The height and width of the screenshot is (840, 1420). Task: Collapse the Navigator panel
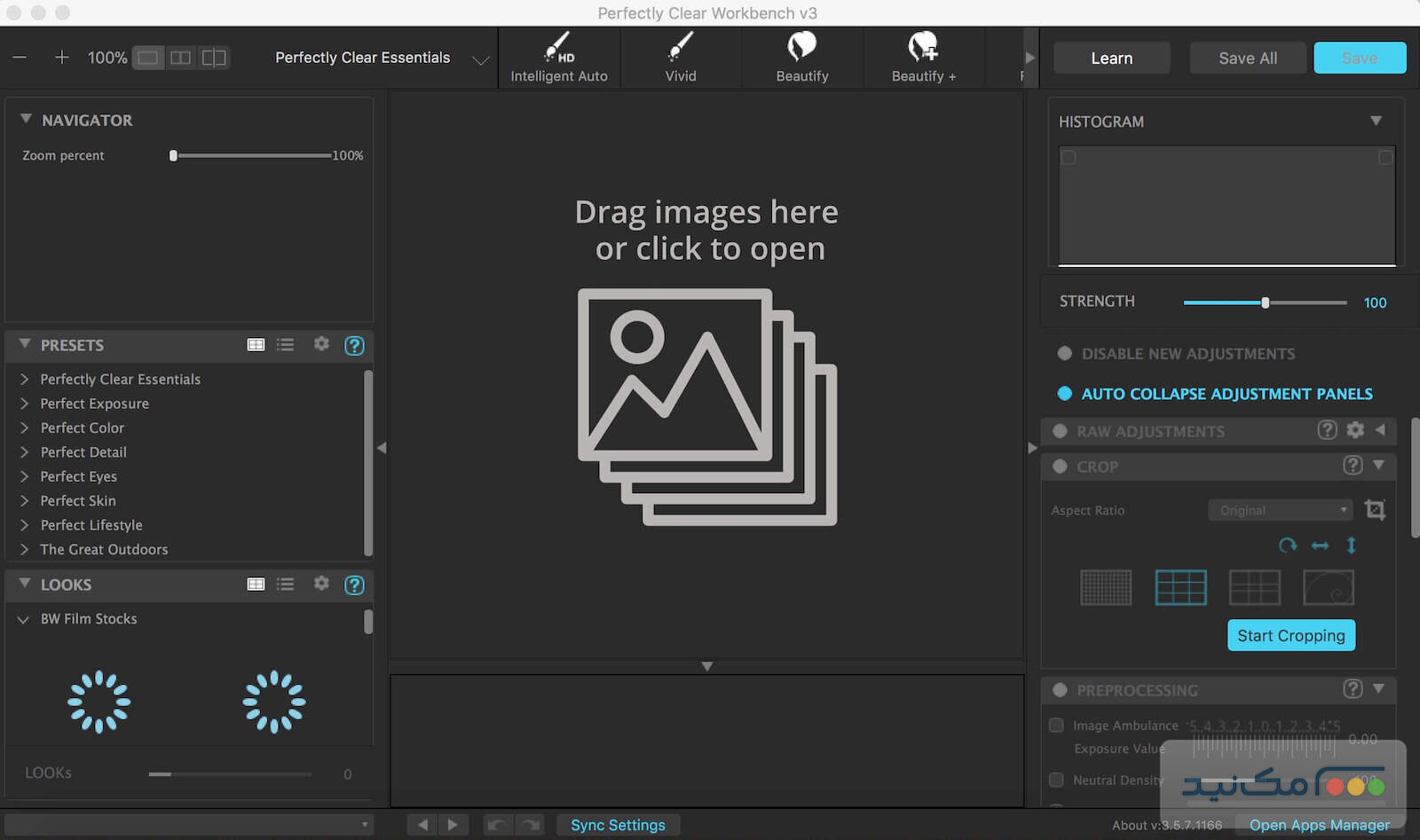pos(26,120)
